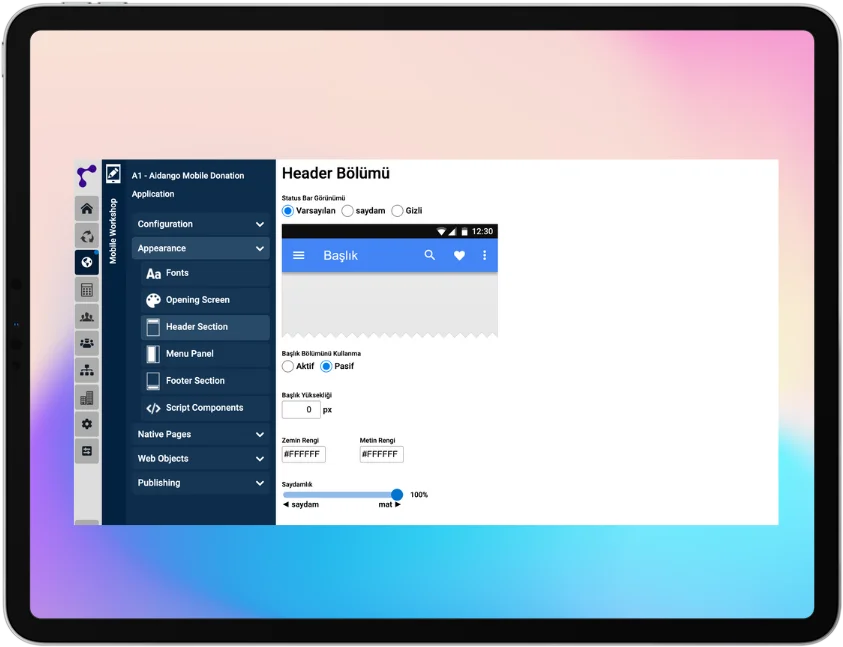
Task: Expand the Configuration section
Action: coord(200,224)
